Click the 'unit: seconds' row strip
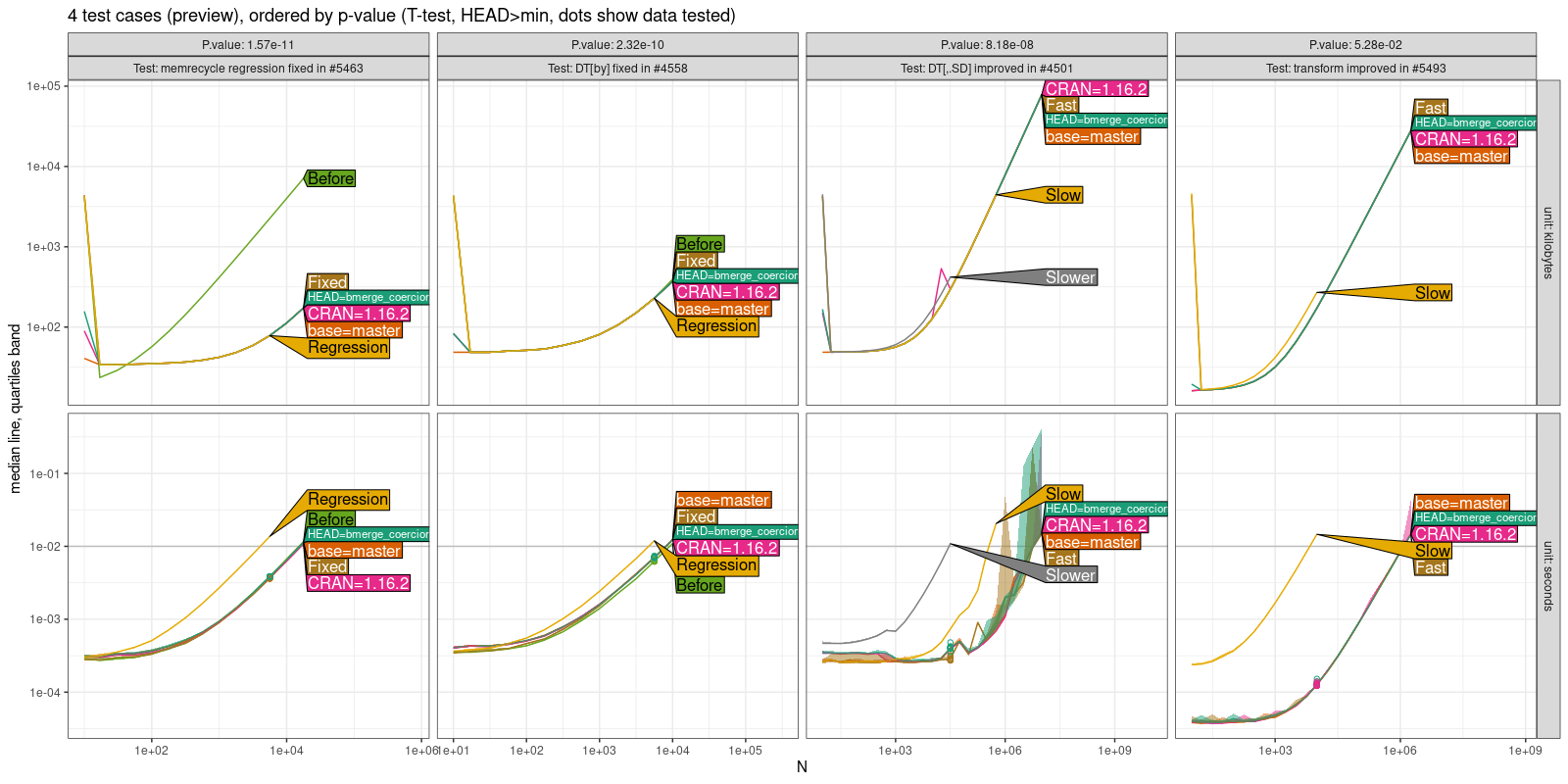The image size is (1568, 784). pos(1548,575)
